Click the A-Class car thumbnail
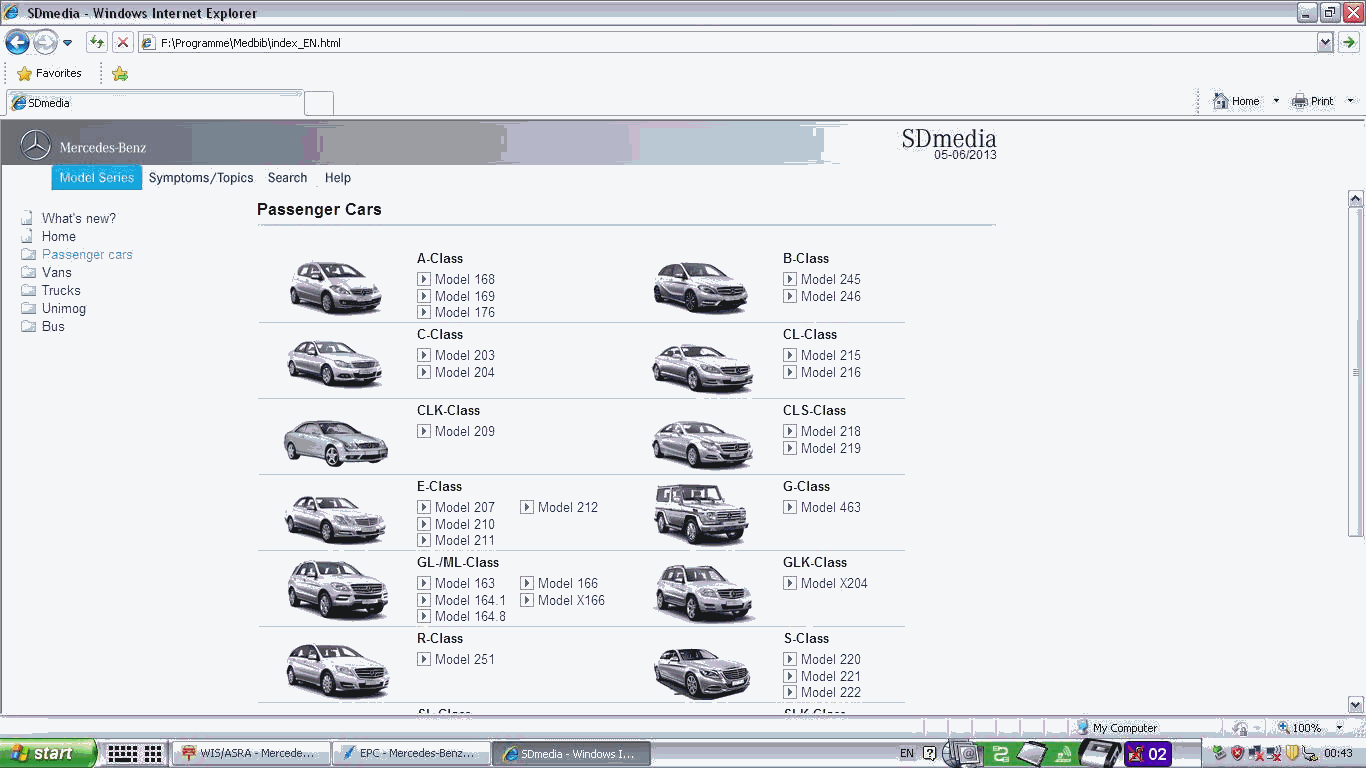 point(336,286)
